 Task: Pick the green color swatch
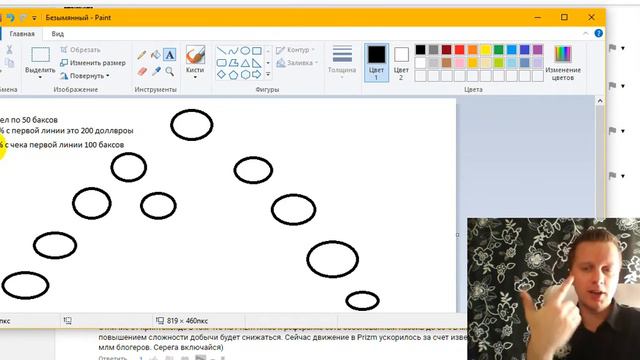pyautogui.click(x=498, y=50)
